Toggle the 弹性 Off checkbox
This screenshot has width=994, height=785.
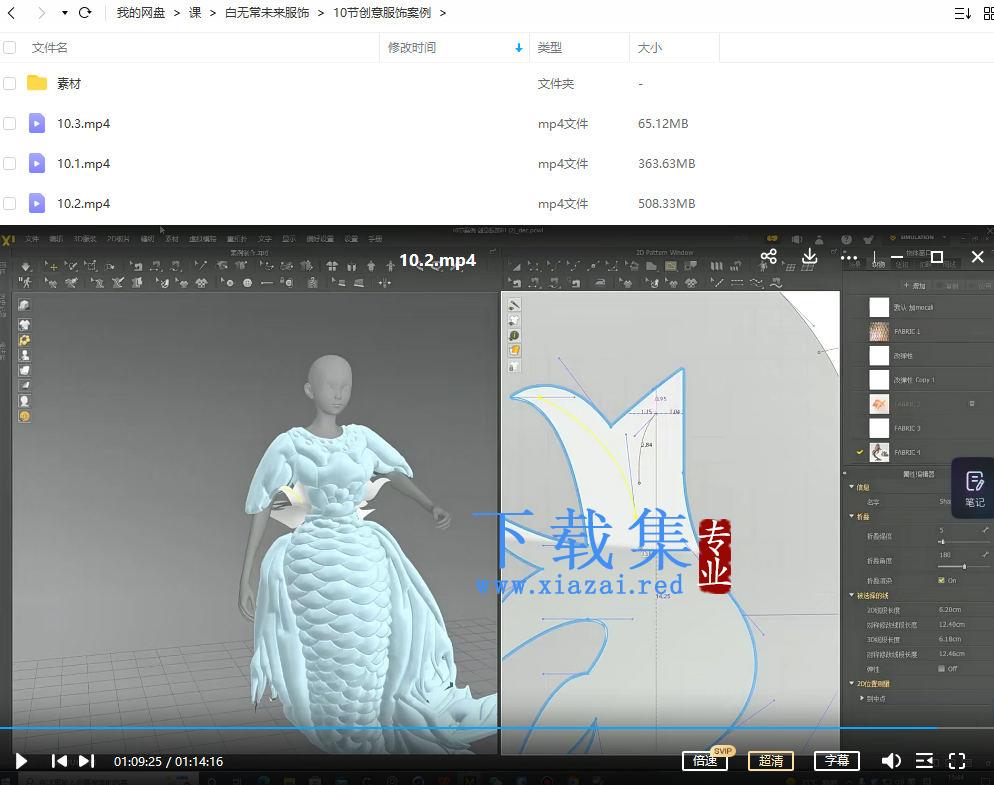coord(941,668)
